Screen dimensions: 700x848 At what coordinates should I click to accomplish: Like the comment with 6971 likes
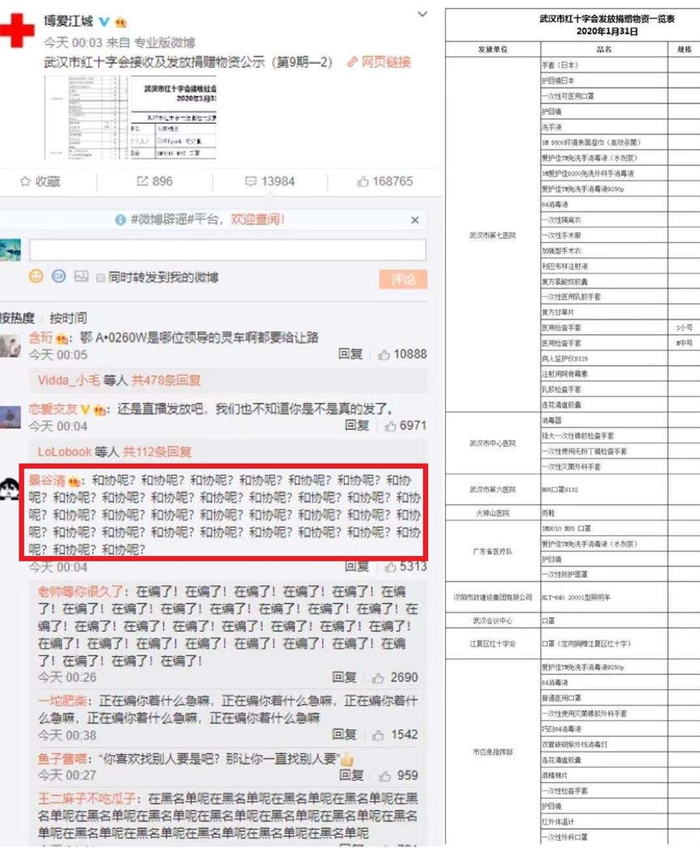pyautogui.click(x=406, y=426)
